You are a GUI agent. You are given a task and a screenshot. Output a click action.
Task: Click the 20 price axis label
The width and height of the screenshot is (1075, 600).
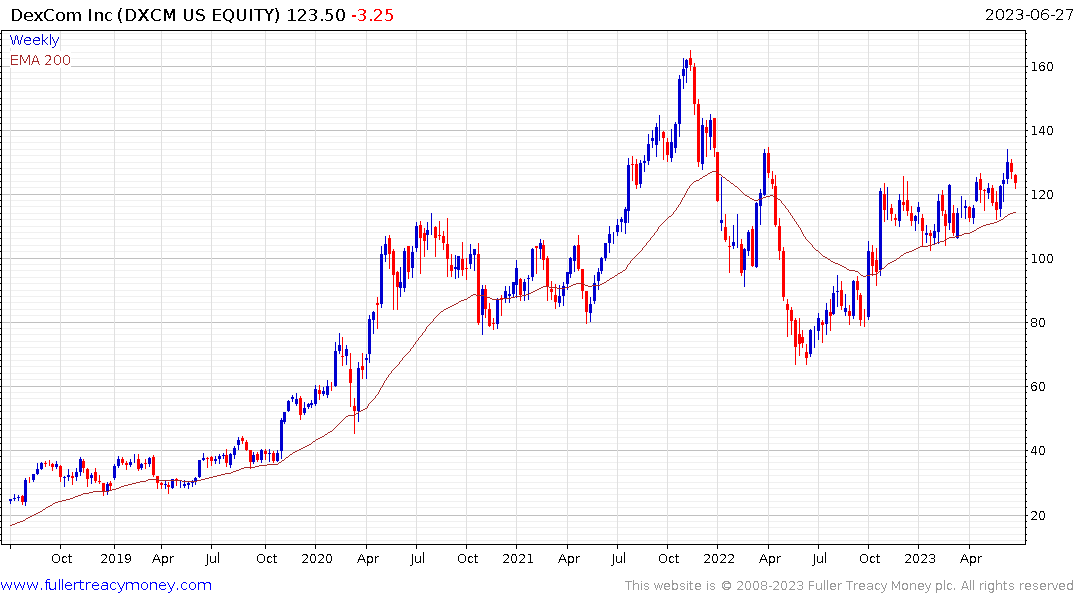point(1038,516)
